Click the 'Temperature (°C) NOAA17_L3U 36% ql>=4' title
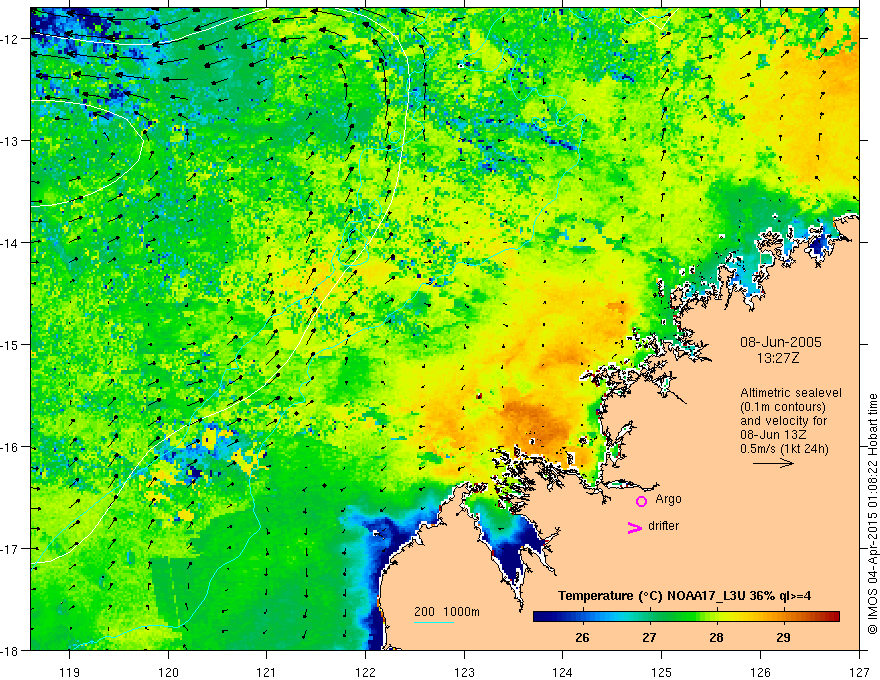 pyautogui.click(x=684, y=596)
